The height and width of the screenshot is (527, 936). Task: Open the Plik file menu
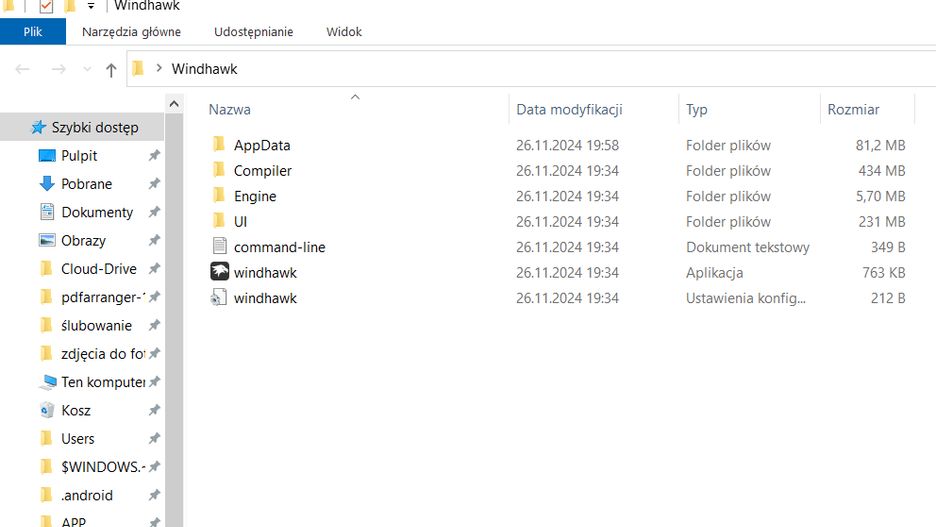[x=33, y=32]
